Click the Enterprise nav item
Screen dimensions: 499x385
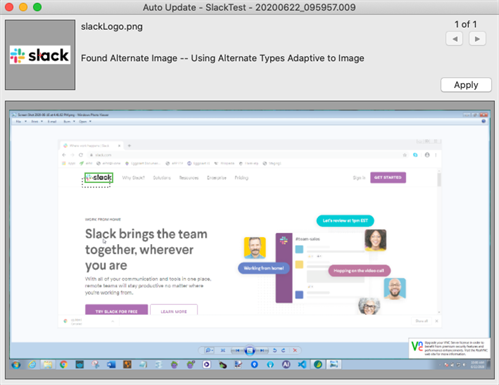[x=217, y=178]
